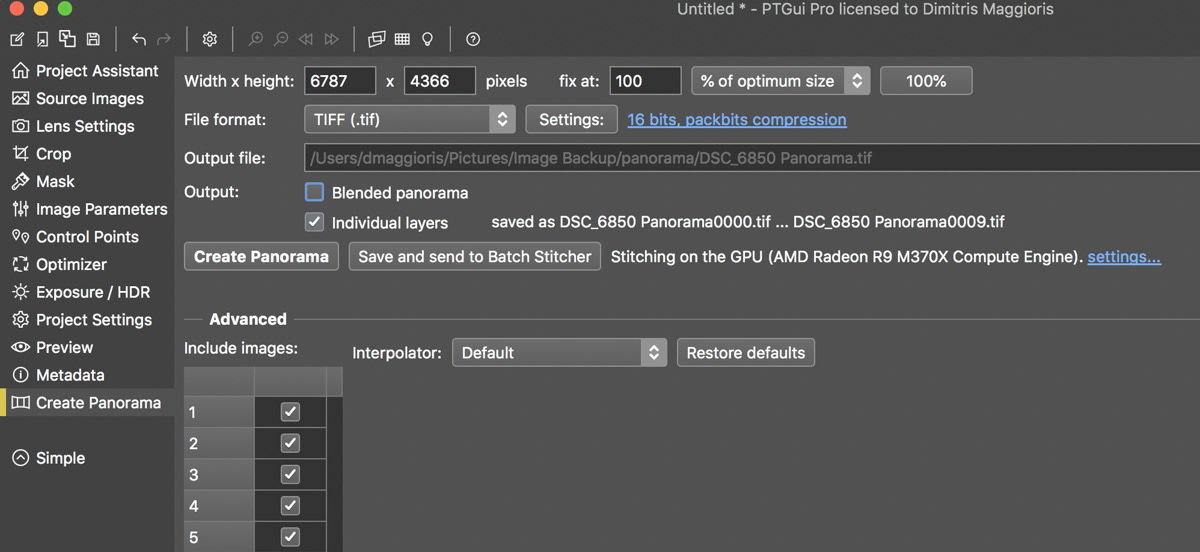The height and width of the screenshot is (552, 1200).
Task: Expand the % of optimum size dropdown
Action: 781,81
